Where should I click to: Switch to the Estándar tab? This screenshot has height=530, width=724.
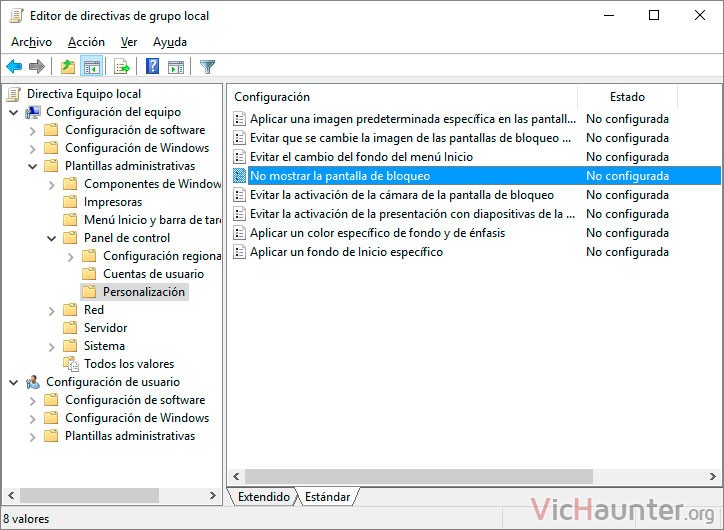(x=327, y=497)
